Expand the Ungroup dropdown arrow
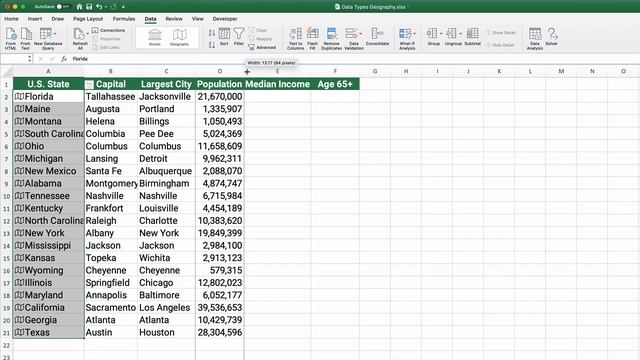This screenshot has height=360, width=640. click(x=460, y=33)
